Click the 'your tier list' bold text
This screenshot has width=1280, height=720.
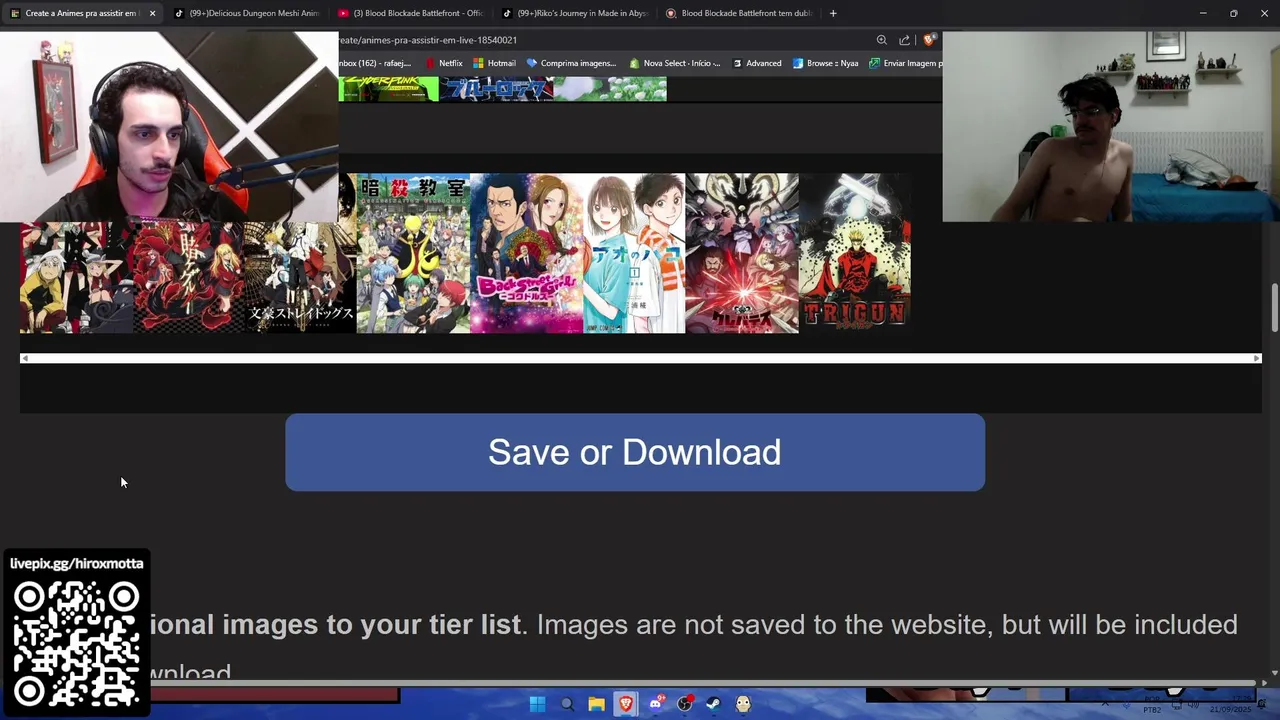pyautogui.click(x=440, y=624)
